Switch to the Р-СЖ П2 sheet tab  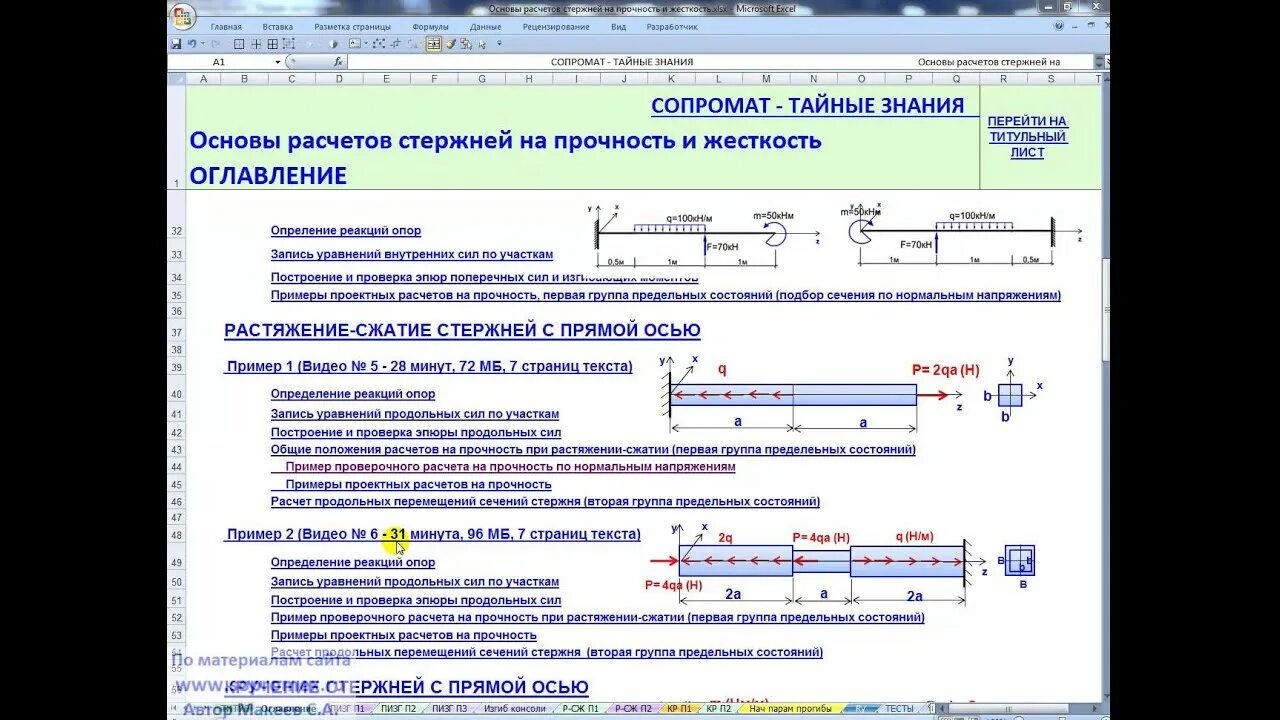(x=632, y=709)
